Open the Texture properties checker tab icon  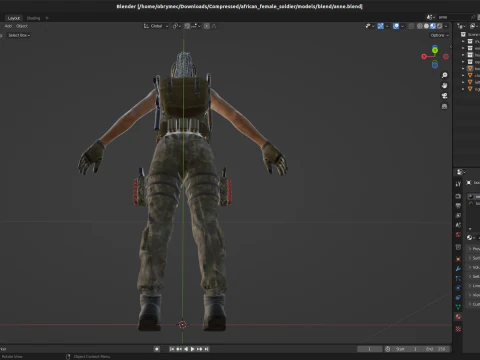[x=458, y=329]
